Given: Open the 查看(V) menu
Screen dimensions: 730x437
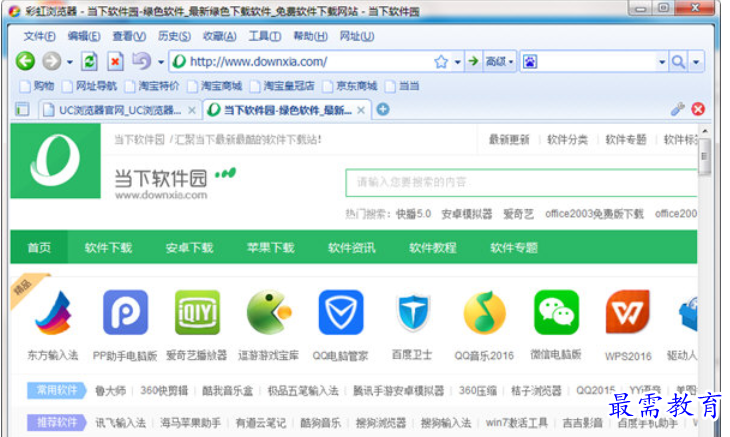Looking at the screenshot, I should 129,36.
